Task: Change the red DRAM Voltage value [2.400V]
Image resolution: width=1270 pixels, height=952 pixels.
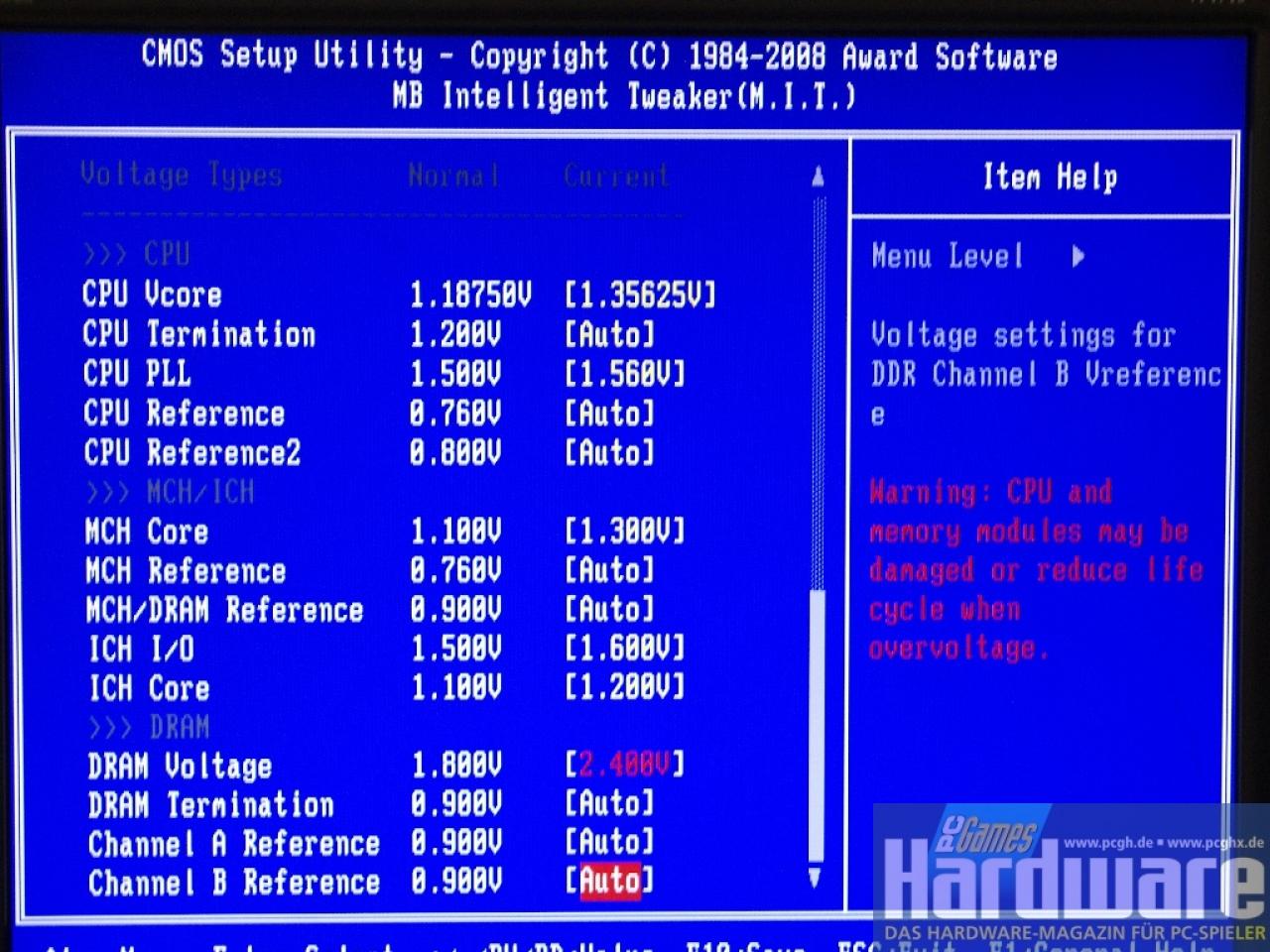Action: (624, 764)
